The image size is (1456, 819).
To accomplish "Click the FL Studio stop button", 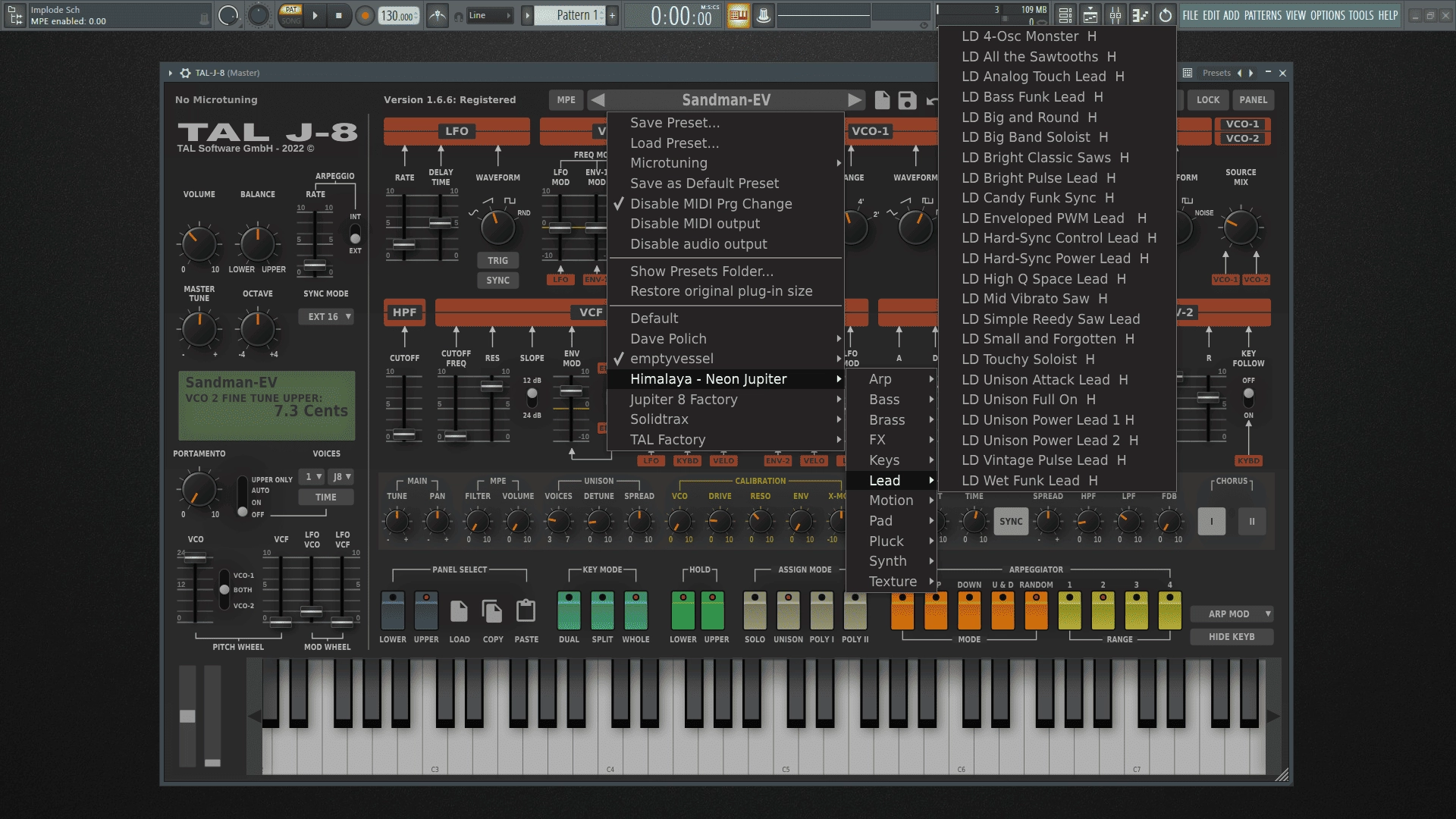I will pos(339,15).
